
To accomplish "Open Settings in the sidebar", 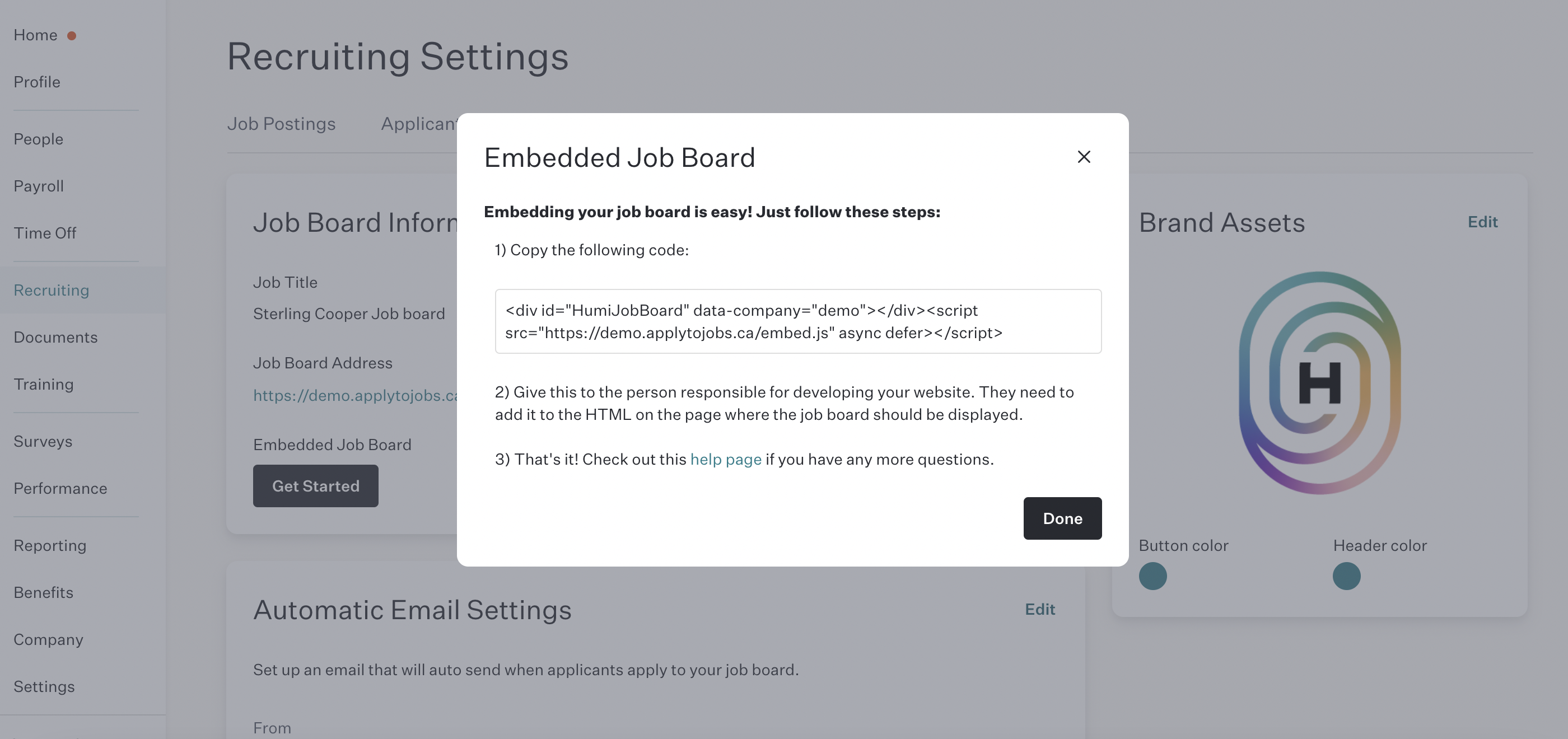I will click(x=44, y=686).
